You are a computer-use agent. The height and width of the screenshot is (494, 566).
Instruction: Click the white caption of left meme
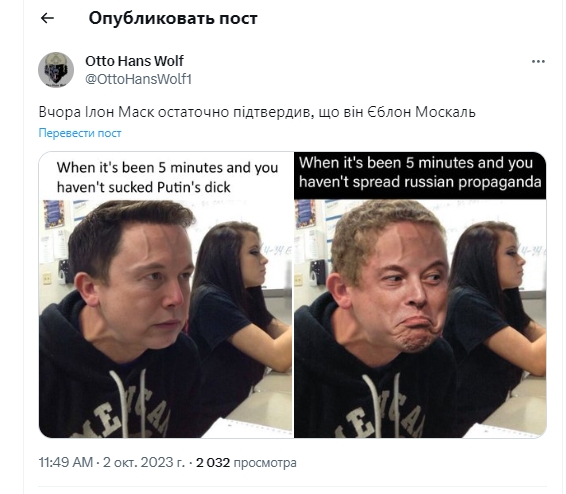click(x=167, y=177)
